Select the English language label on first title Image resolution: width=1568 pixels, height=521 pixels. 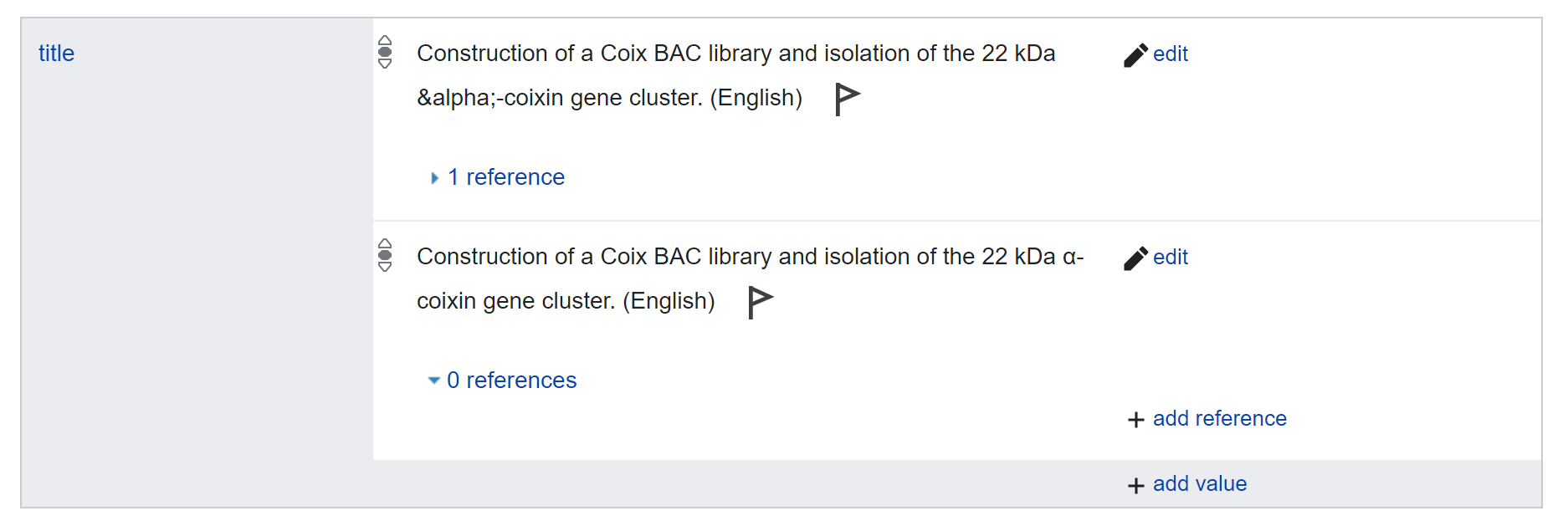[756, 97]
